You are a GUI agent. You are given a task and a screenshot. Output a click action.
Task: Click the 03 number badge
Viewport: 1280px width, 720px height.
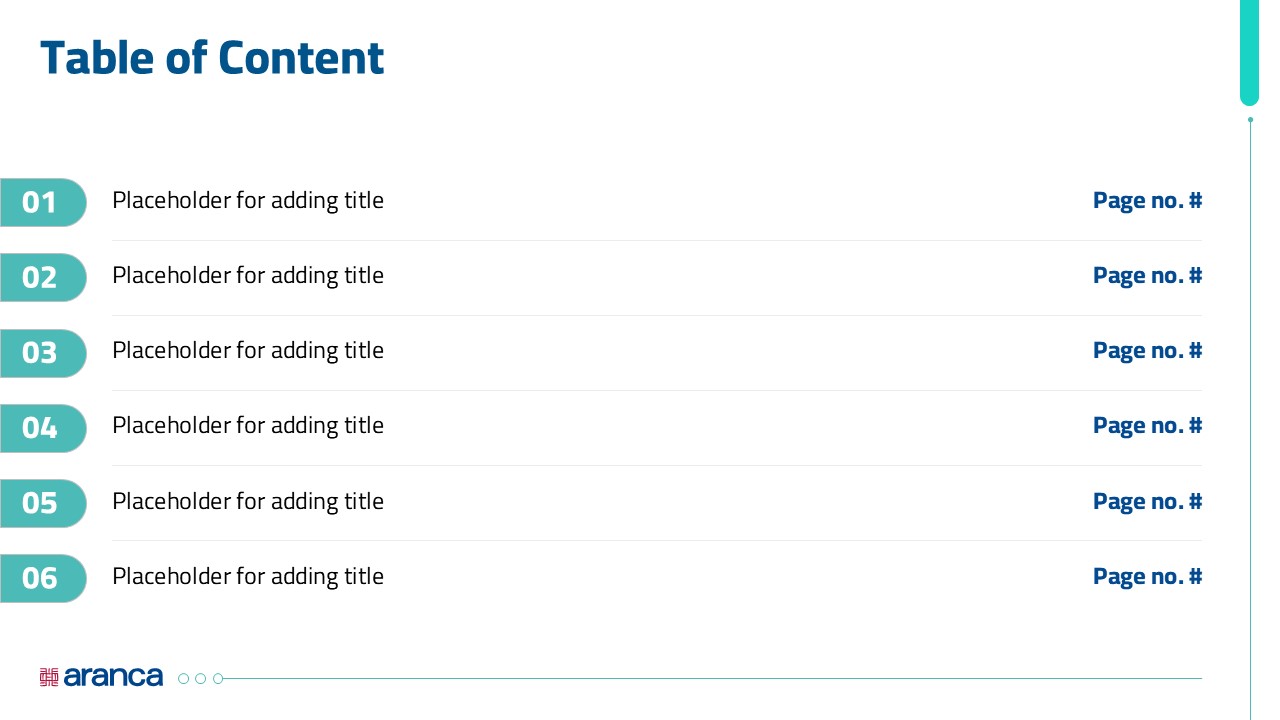pyautogui.click(x=42, y=353)
